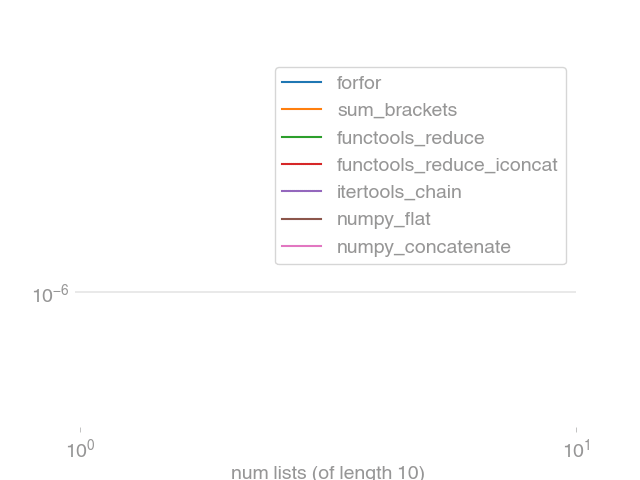Click the 10⁰ x-axis tick label
Screen dimensions: 640x480
[80, 449]
